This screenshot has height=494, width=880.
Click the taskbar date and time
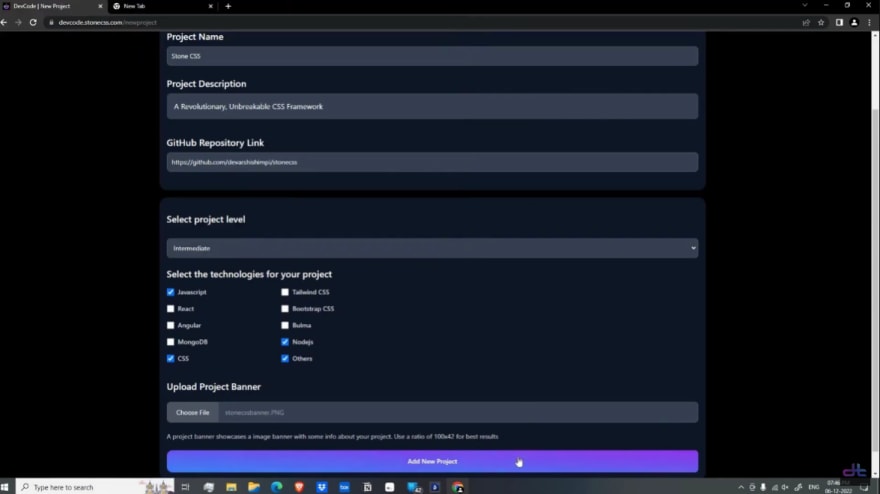coord(838,487)
